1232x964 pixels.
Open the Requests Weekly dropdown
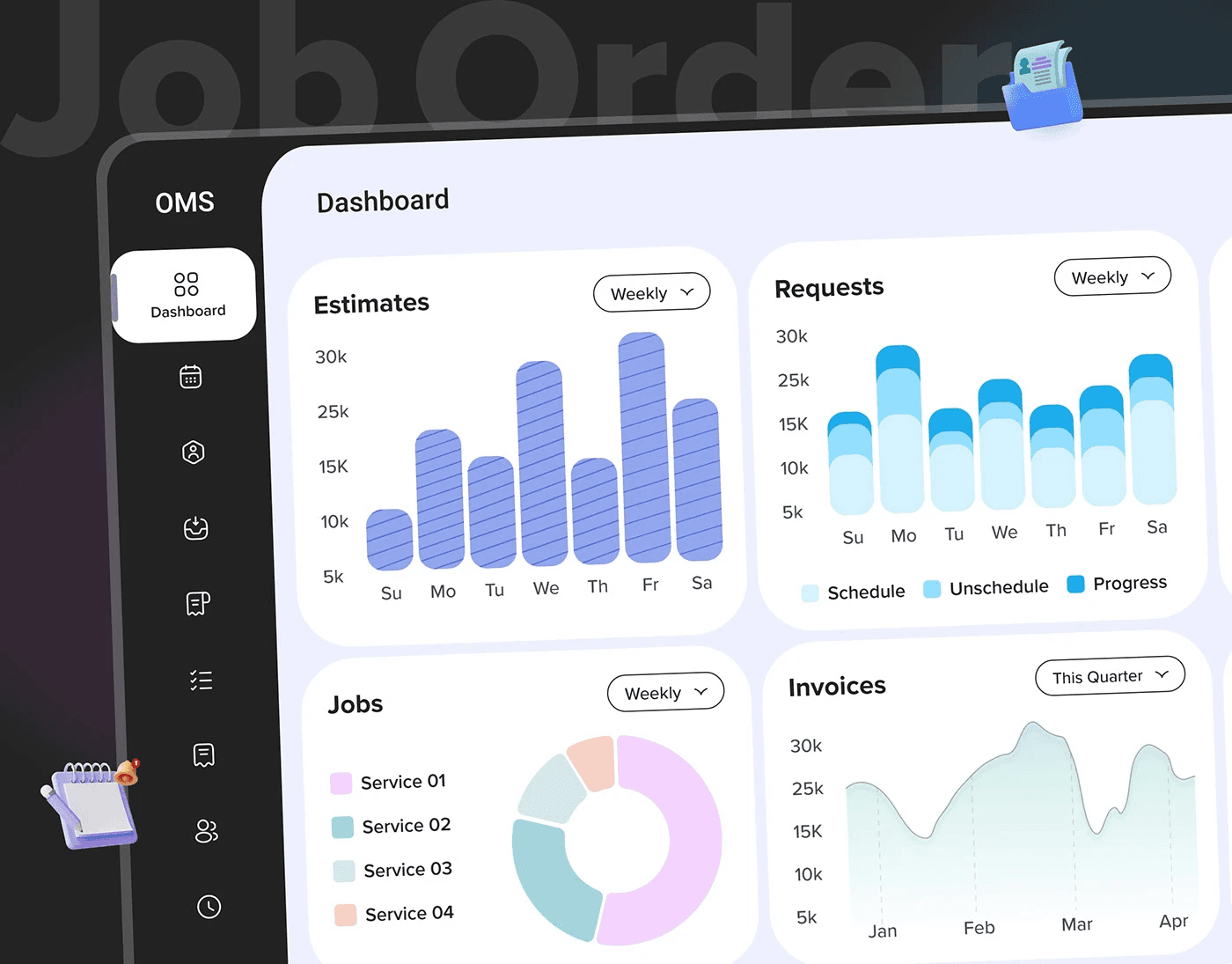point(1112,276)
